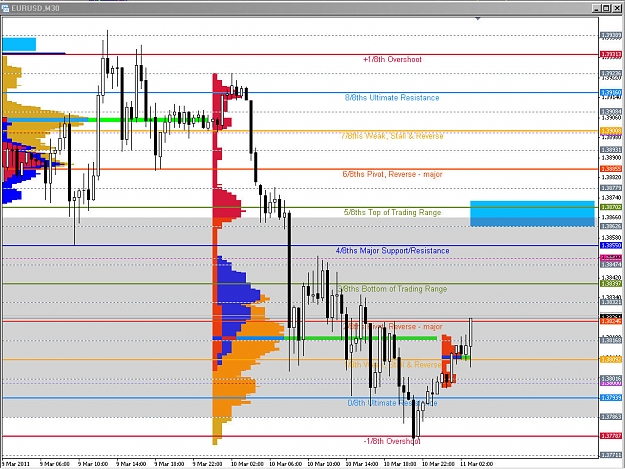Click the 1.38420 price scale value

tap(611, 277)
